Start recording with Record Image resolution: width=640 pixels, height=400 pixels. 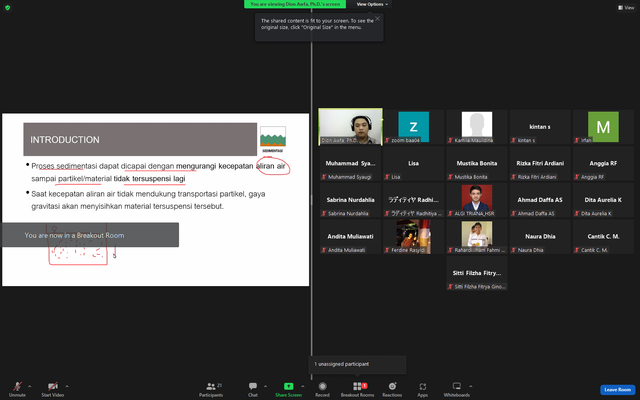coord(322,389)
